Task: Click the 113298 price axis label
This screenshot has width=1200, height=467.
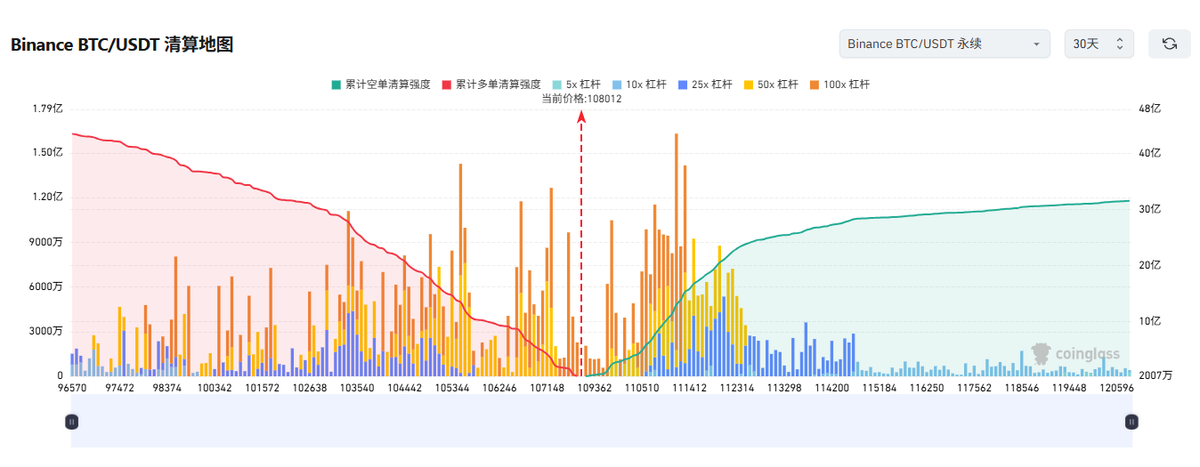Action: 786,388
